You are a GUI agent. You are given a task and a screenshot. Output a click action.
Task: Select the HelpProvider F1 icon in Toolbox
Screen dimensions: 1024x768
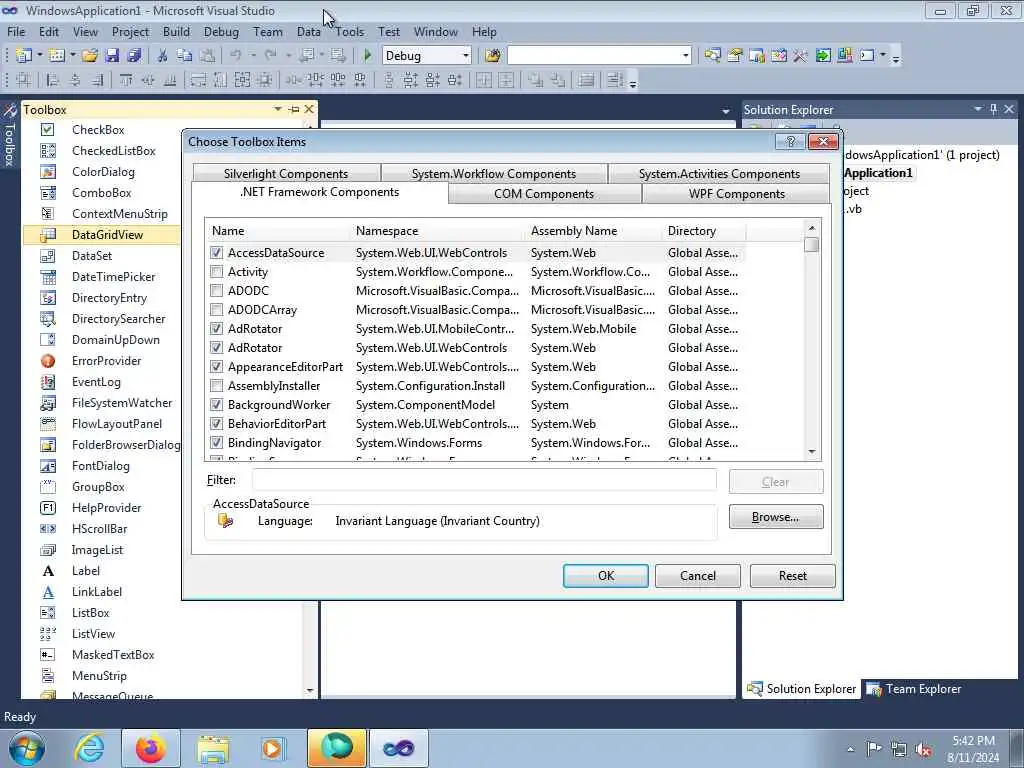point(48,508)
